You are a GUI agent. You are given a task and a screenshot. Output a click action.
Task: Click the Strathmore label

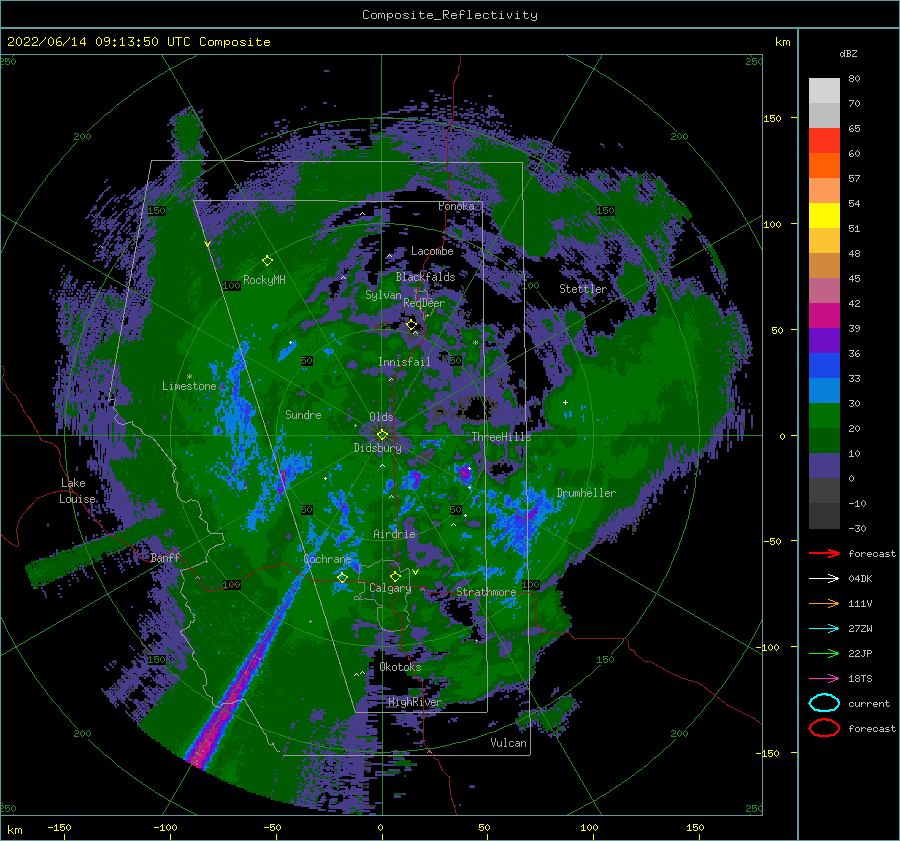(486, 592)
